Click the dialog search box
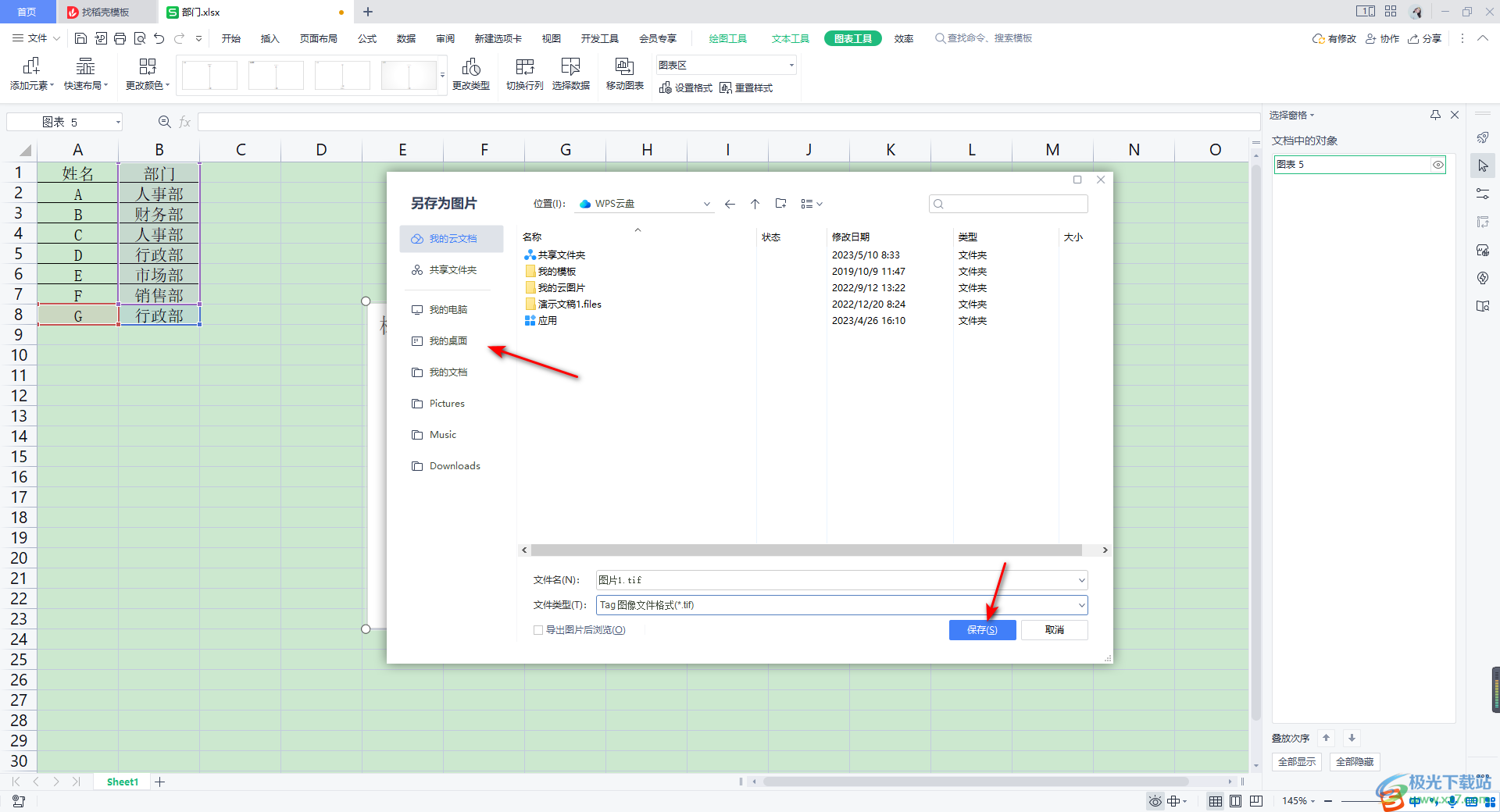Image resolution: width=1500 pixels, height=812 pixels. tap(1008, 204)
